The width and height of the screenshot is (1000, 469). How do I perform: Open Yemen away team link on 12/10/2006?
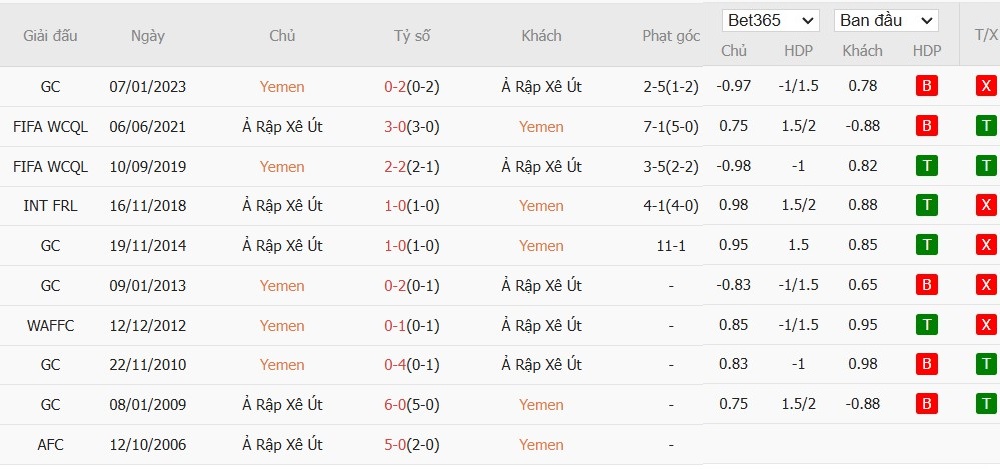(541, 445)
